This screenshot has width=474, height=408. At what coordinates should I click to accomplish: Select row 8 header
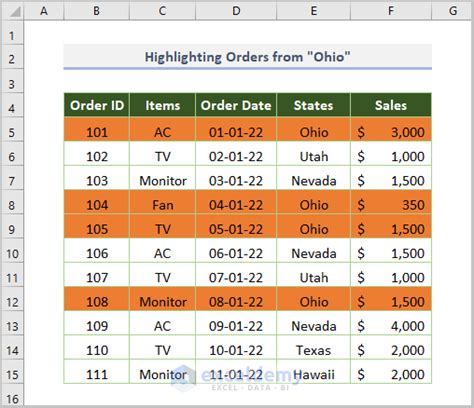coord(12,202)
